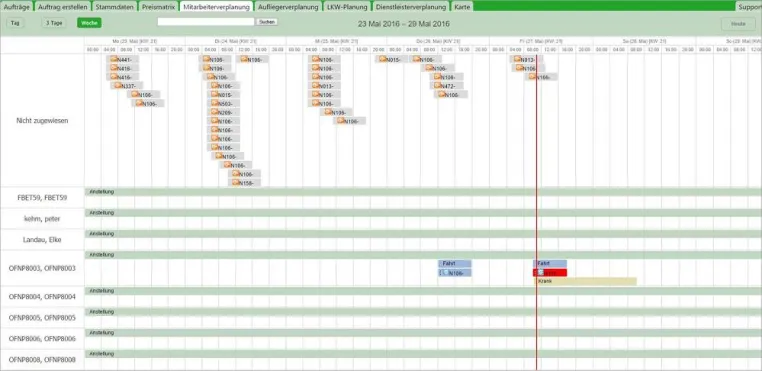Select employee row FBET59, FBET59

42,198
